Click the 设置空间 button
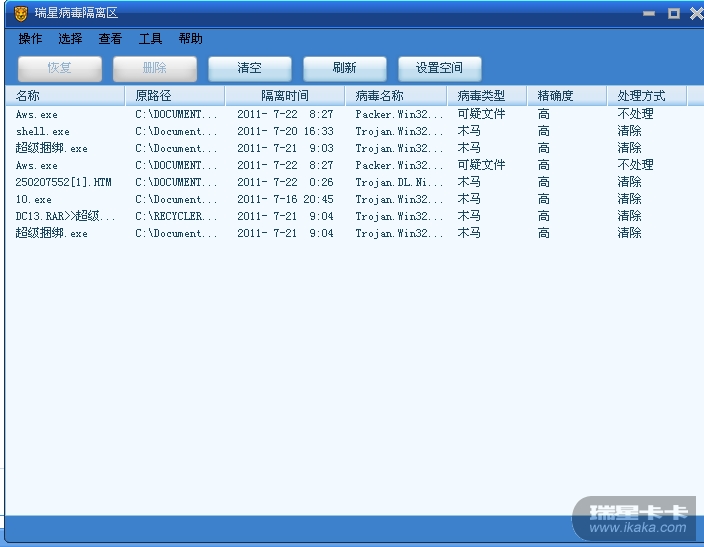Viewport: 704px width, 547px height. (x=440, y=68)
